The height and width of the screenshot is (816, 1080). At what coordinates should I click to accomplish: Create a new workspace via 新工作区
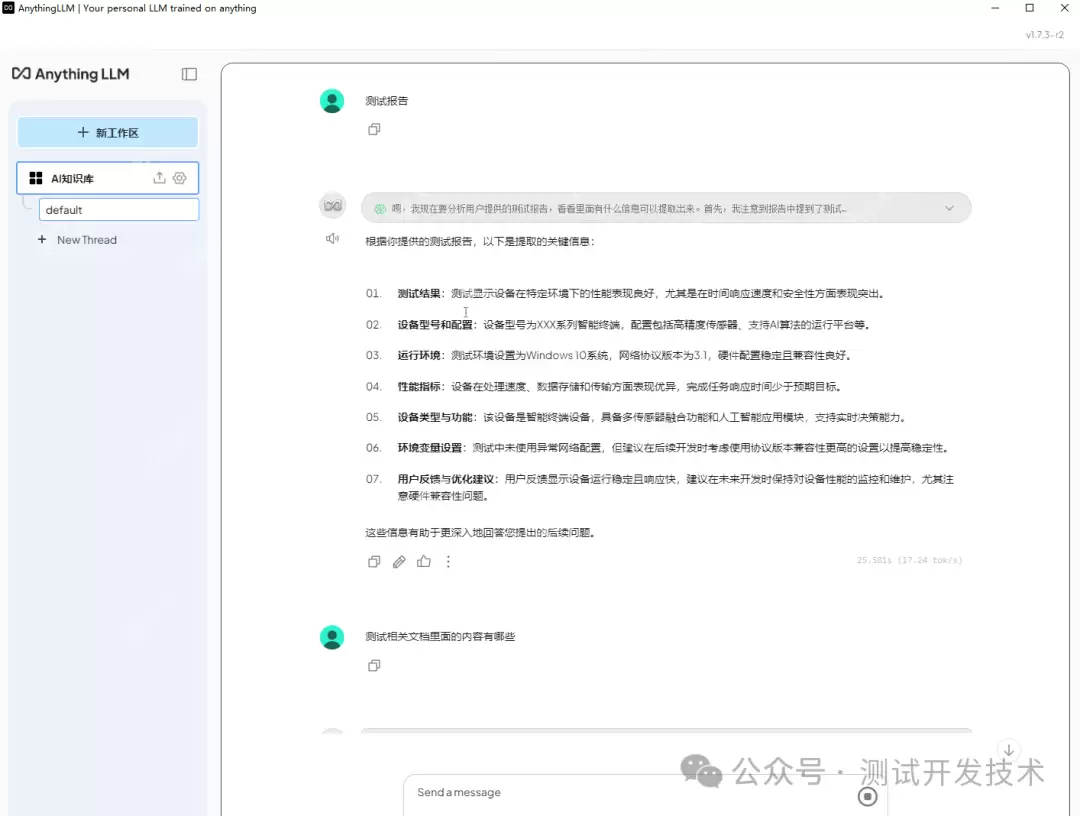pos(108,131)
